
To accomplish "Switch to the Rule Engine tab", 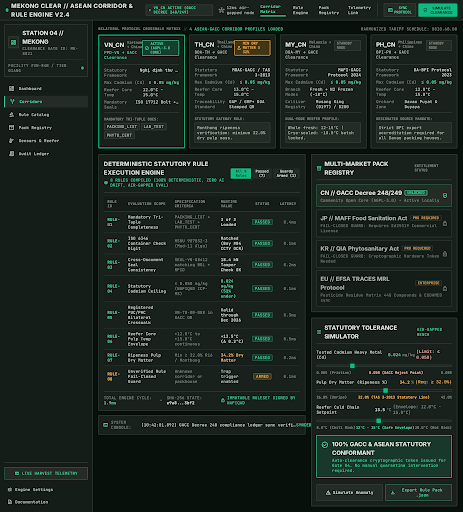I will 301,10.
